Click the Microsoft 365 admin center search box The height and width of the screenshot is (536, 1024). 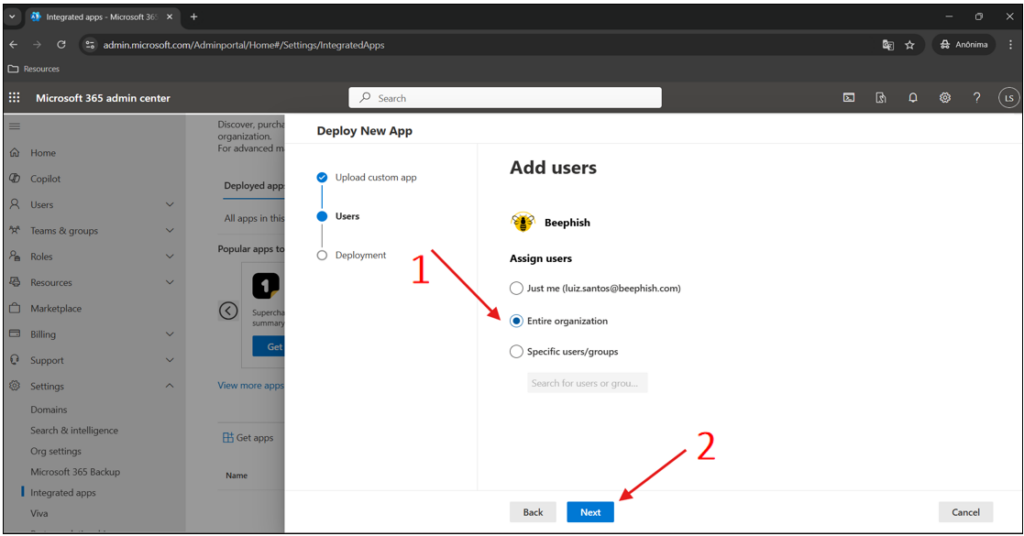coord(505,98)
